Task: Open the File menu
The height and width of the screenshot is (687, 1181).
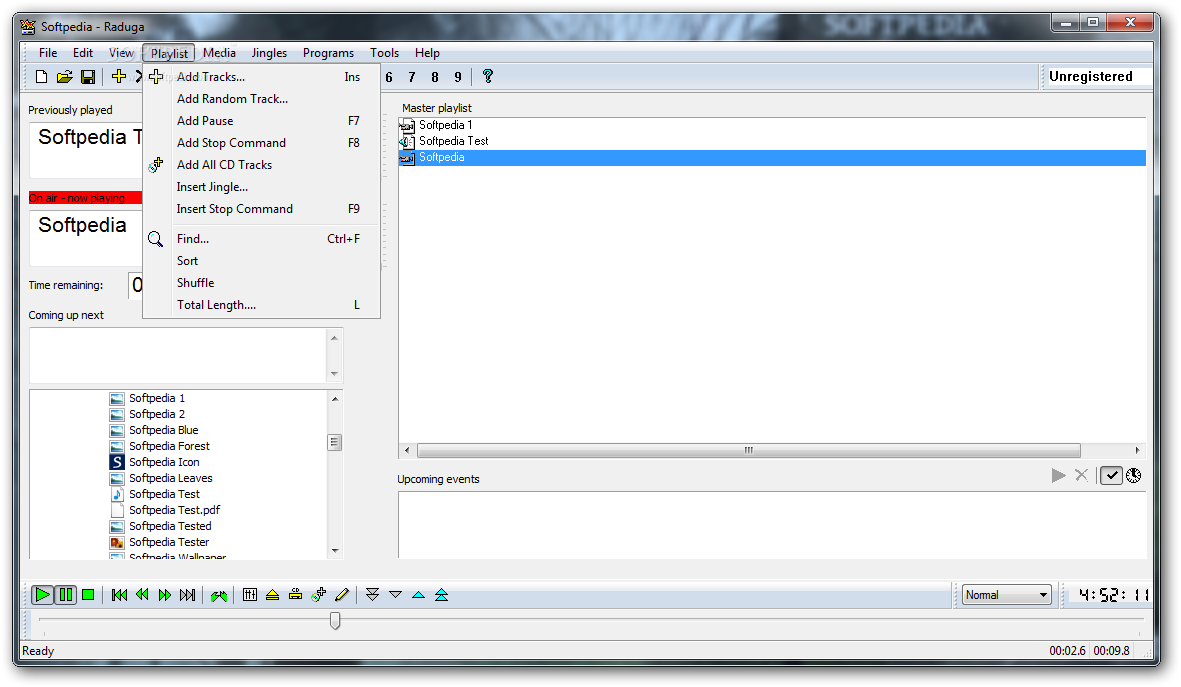Action: click(48, 53)
